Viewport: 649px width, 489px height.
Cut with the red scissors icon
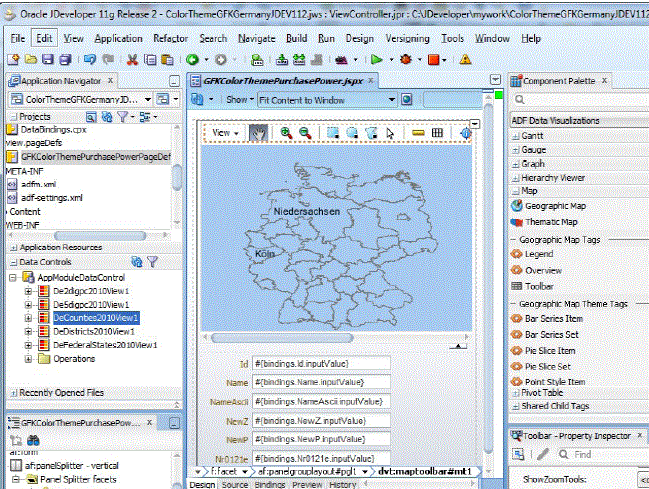[x=132, y=60]
